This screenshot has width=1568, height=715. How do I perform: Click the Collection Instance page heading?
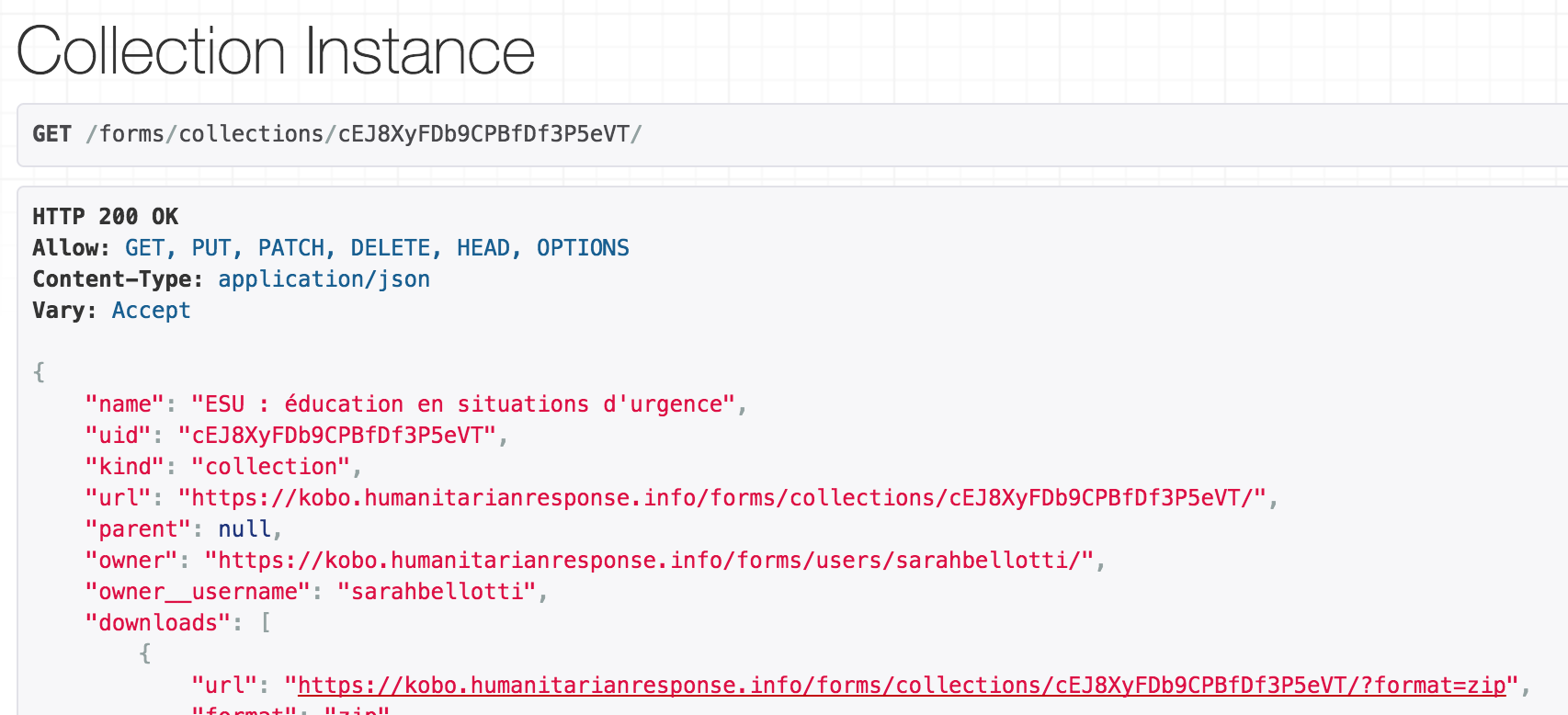click(x=276, y=51)
